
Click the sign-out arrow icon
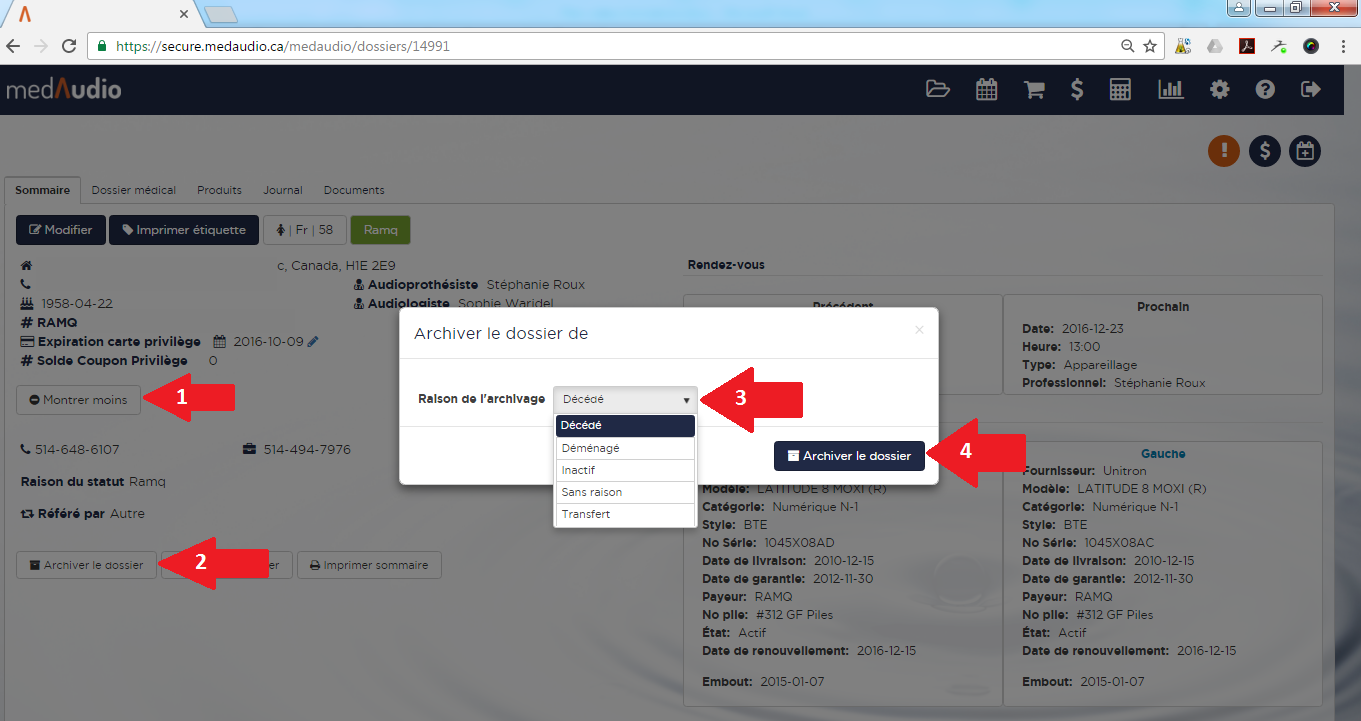point(1310,89)
